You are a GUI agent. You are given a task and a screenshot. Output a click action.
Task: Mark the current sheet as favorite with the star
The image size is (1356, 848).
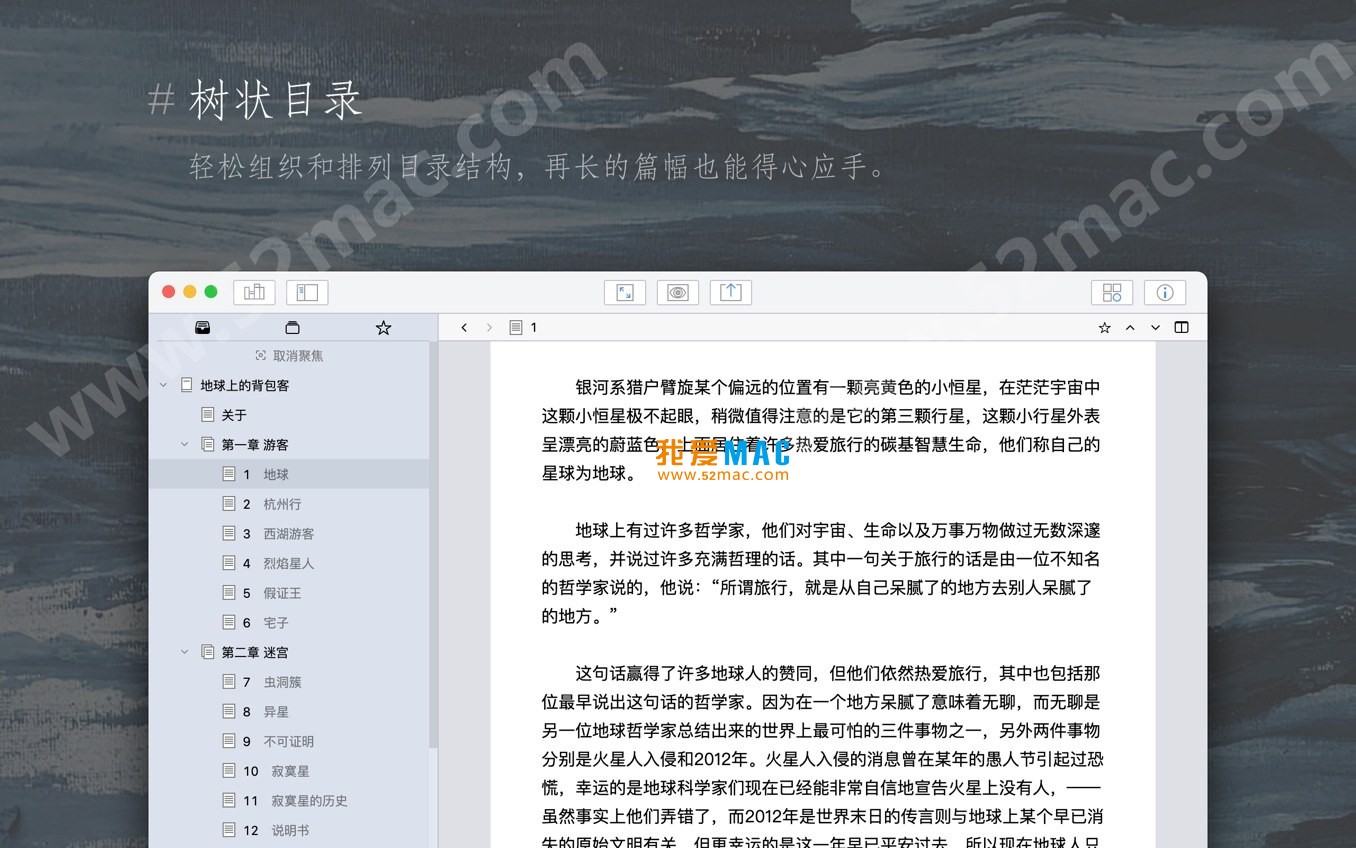[1104, 327]
